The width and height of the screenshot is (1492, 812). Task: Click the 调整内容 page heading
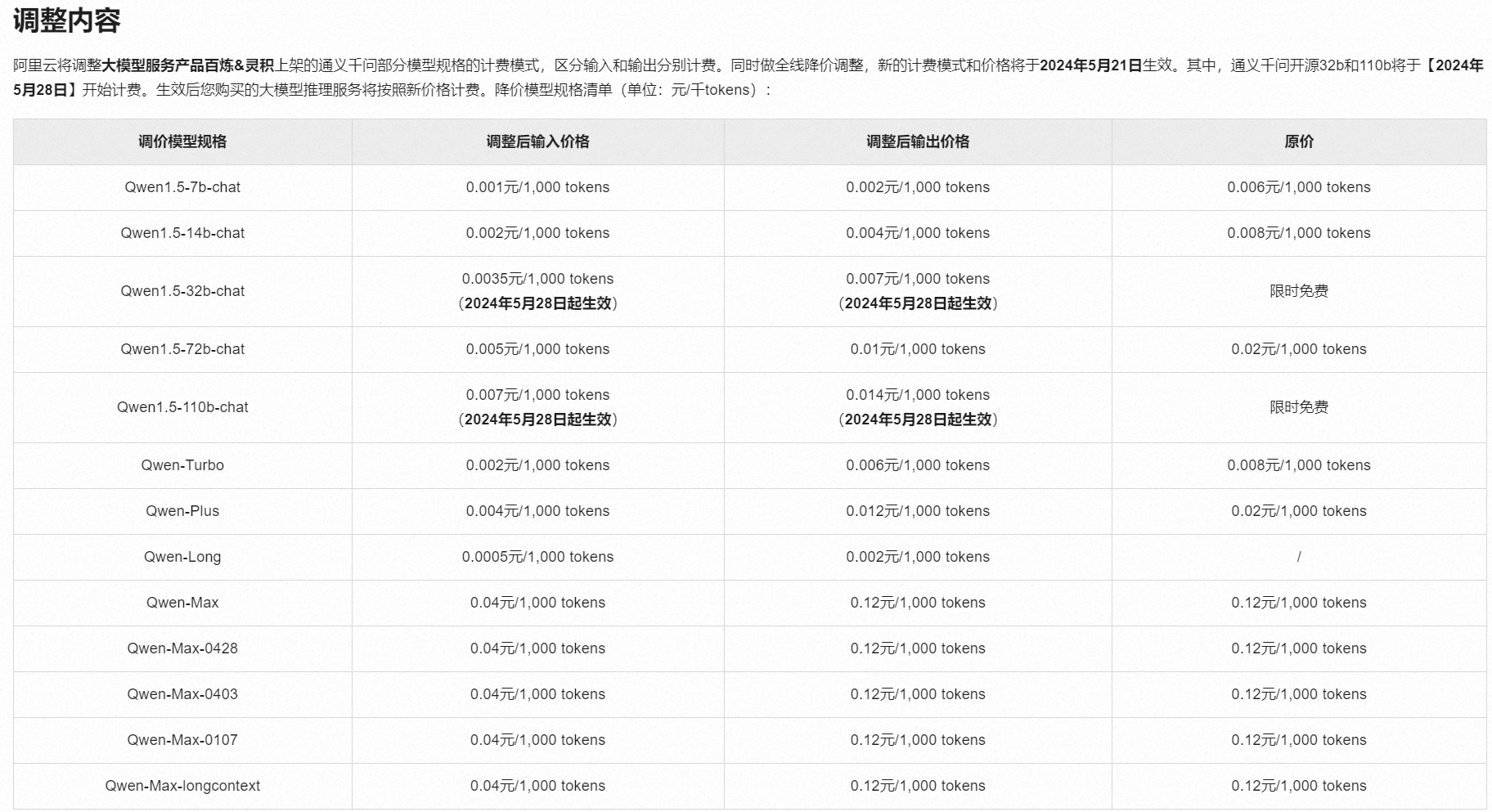(67, 20)
